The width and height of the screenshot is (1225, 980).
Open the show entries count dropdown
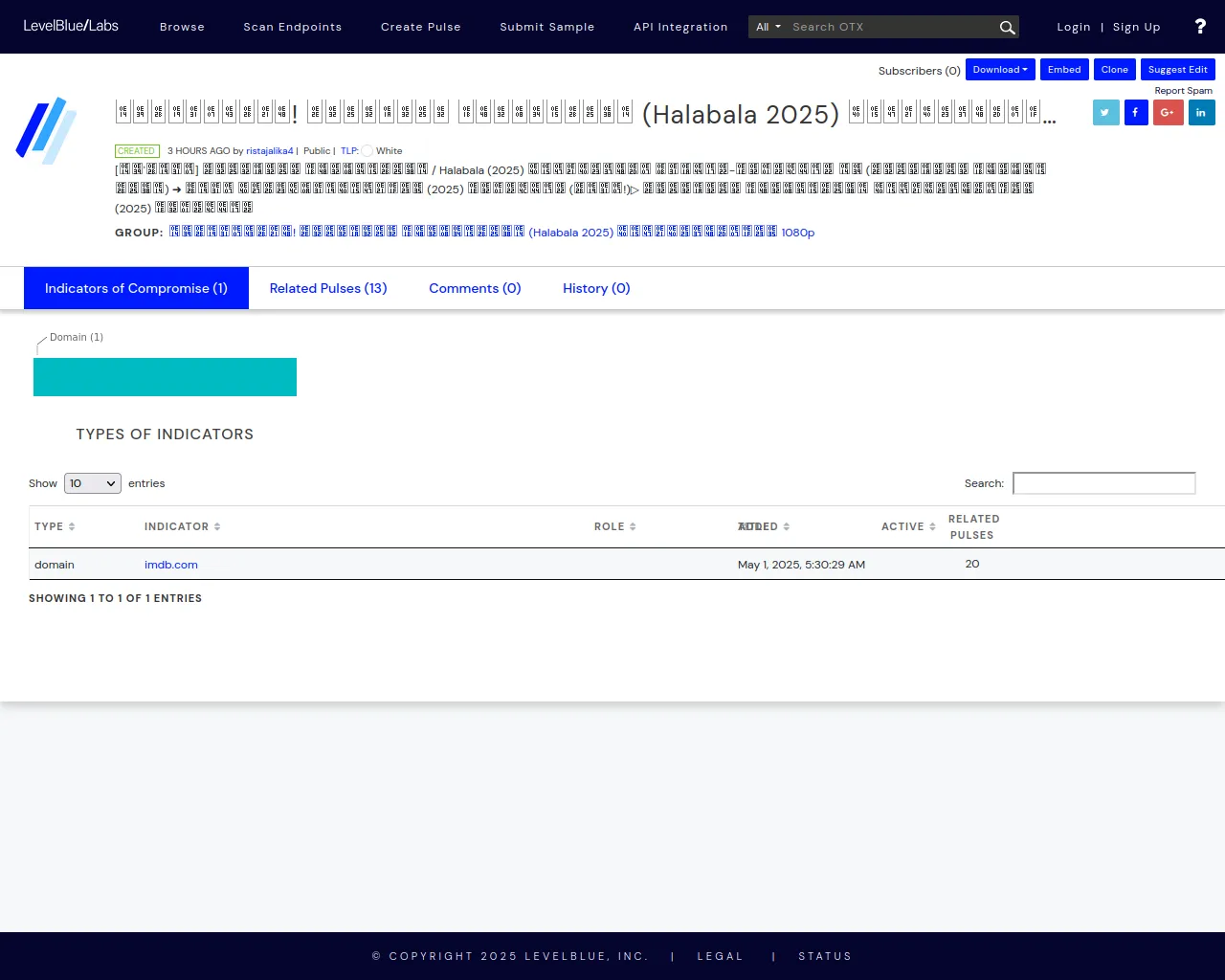[93, 483]
